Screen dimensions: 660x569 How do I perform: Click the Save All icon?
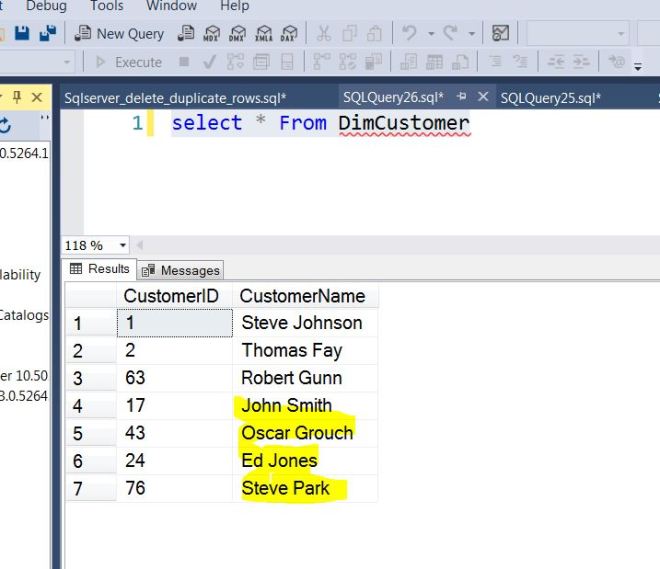(47, 34)
